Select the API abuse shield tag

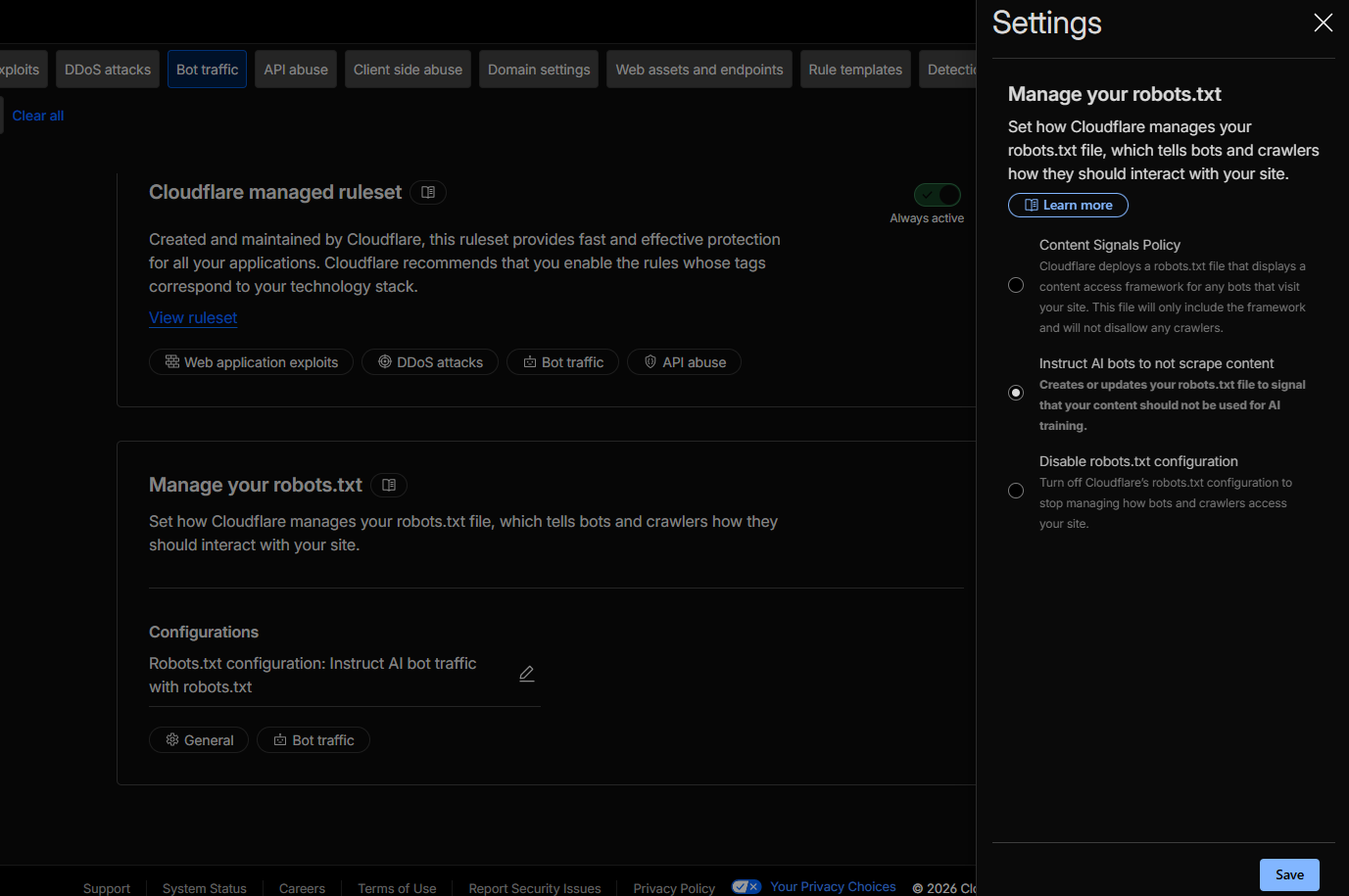click(x=684, y=362)
